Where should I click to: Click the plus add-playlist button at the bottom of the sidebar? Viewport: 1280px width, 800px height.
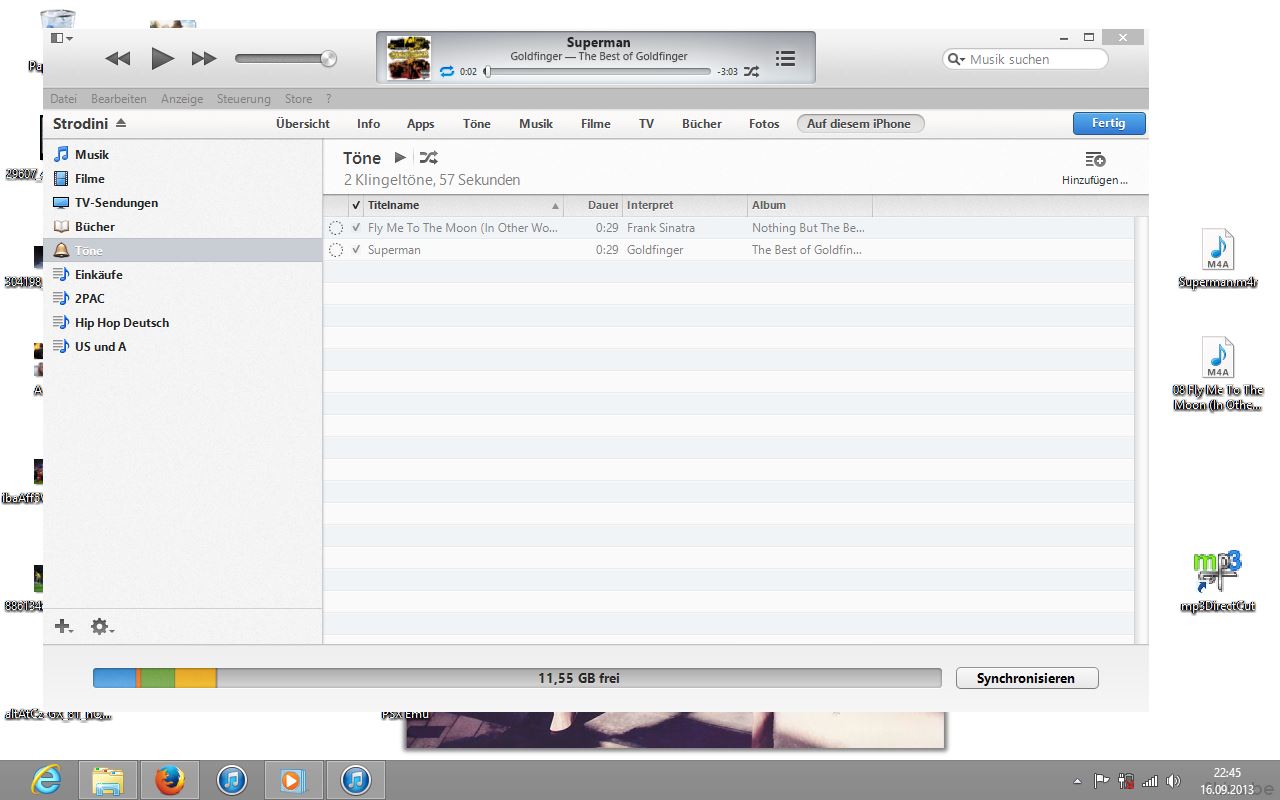pos(64,627)
